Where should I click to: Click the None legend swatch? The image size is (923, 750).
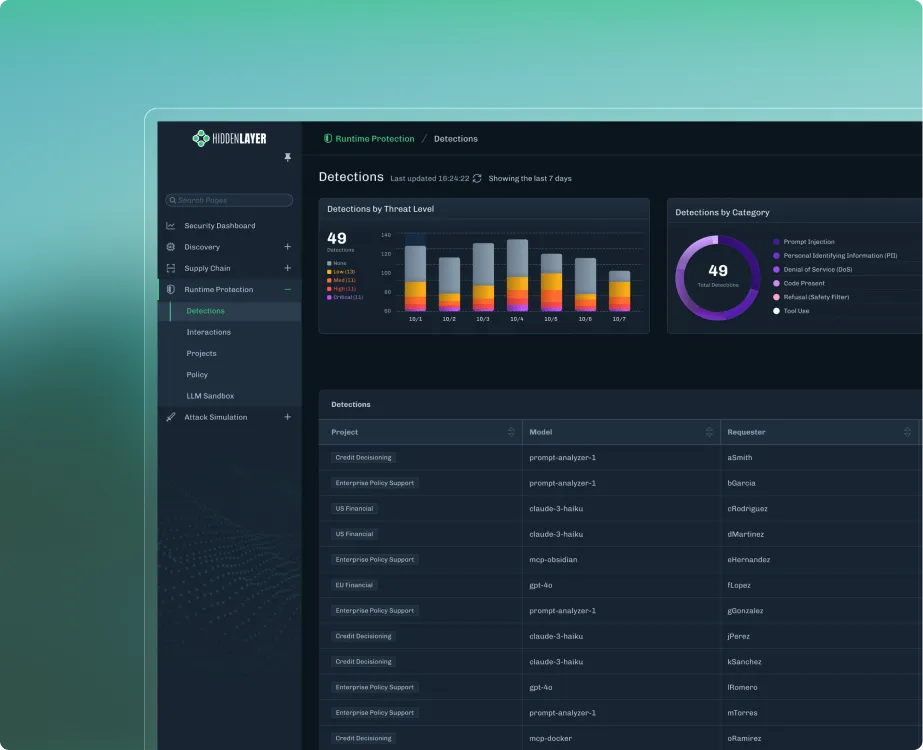click(x=329, y=263)
